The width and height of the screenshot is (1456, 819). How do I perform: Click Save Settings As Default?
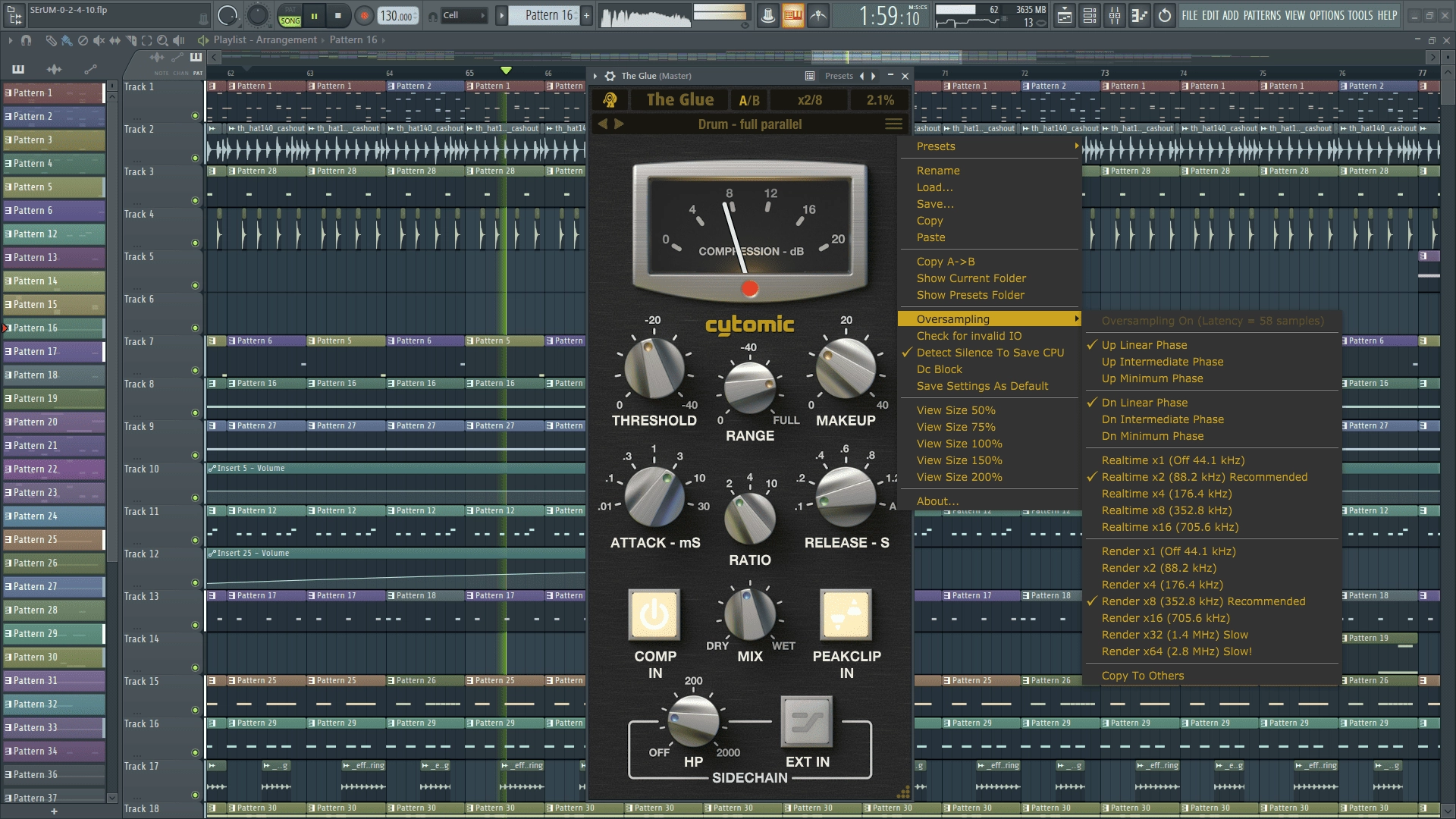pyautogui.click(x=982, y=386)
